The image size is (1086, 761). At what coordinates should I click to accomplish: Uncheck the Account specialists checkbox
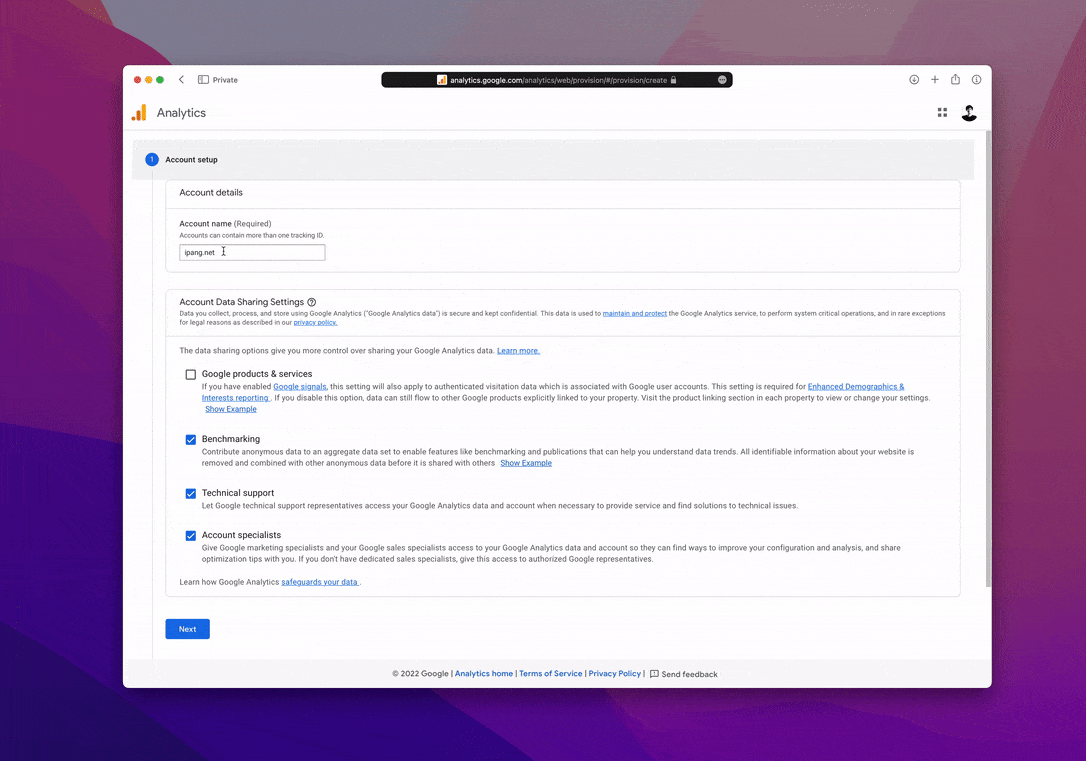(x=190, y=536)
